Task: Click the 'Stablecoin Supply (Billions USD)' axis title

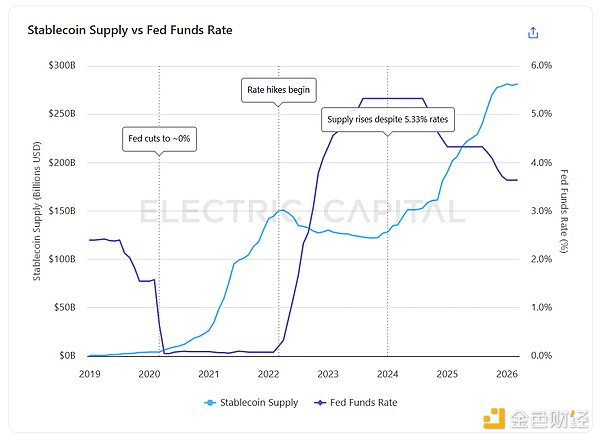Action: pyautogui.click(x=38, y=210)
